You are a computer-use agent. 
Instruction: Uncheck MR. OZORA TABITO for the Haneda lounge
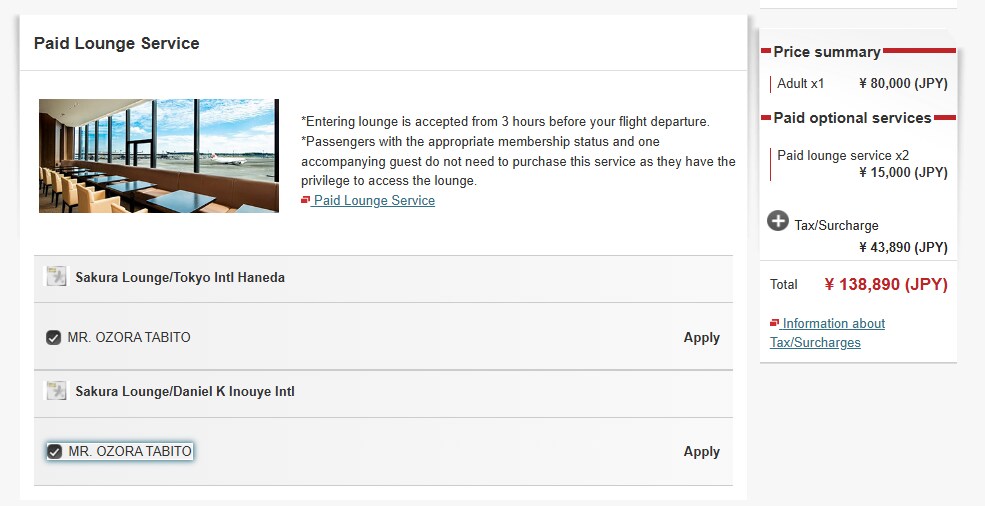point(53,338)
